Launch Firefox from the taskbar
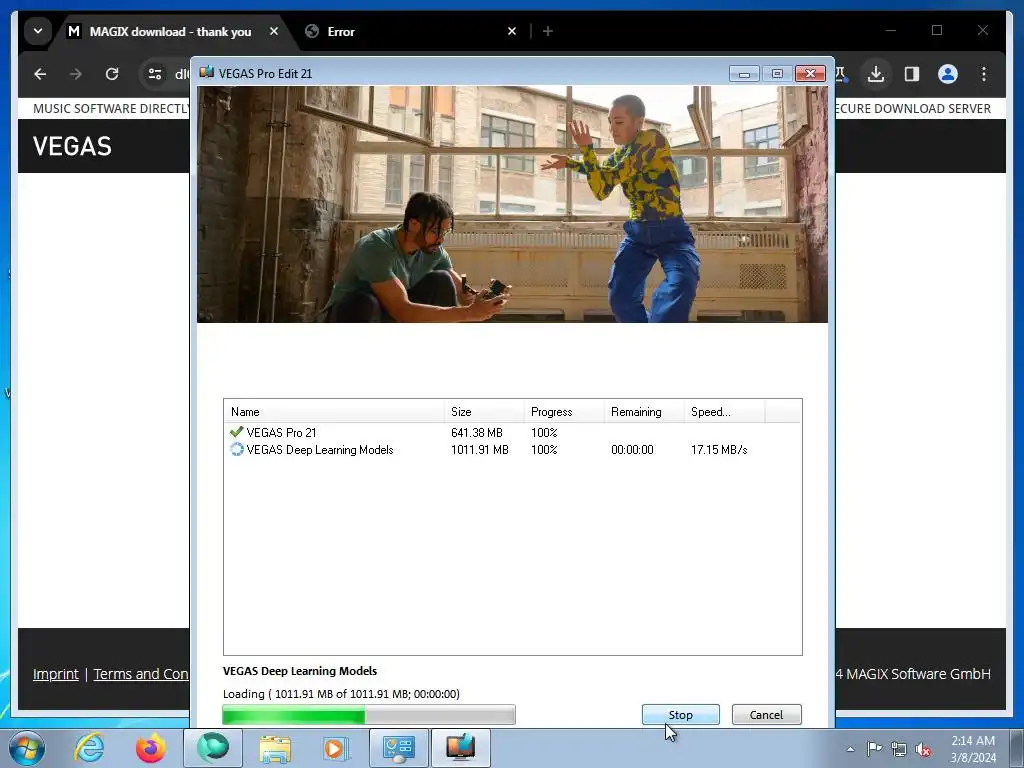 click(x=151, y=748)
